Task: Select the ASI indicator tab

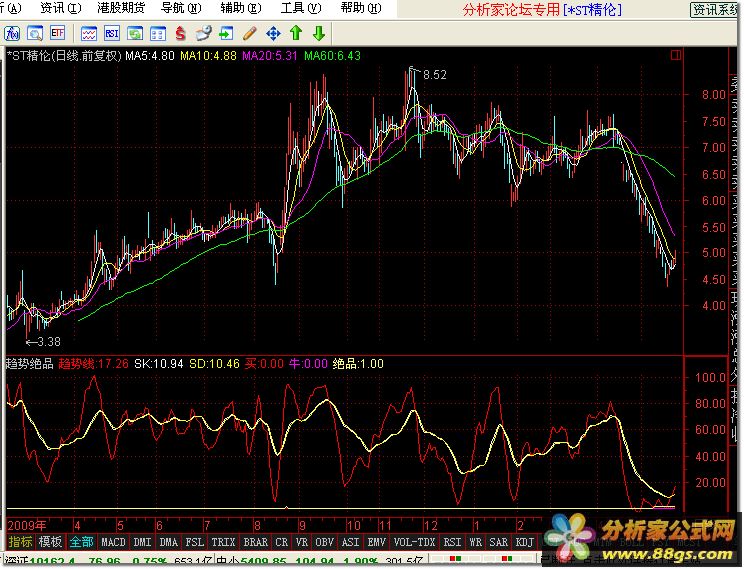Action: pyautogui.click(x=351, y=541)
